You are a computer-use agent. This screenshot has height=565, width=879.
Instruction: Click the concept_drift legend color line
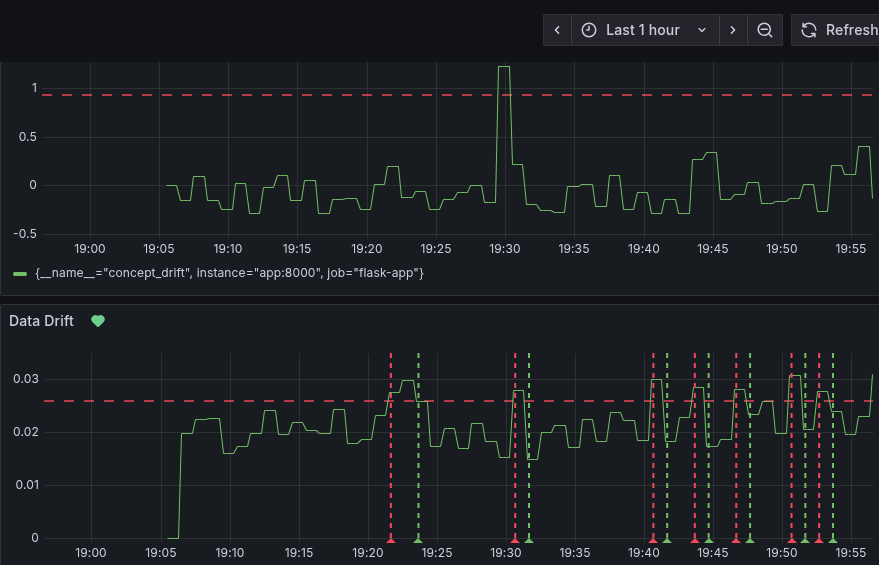pyautogui.click(x=20, y=273)
